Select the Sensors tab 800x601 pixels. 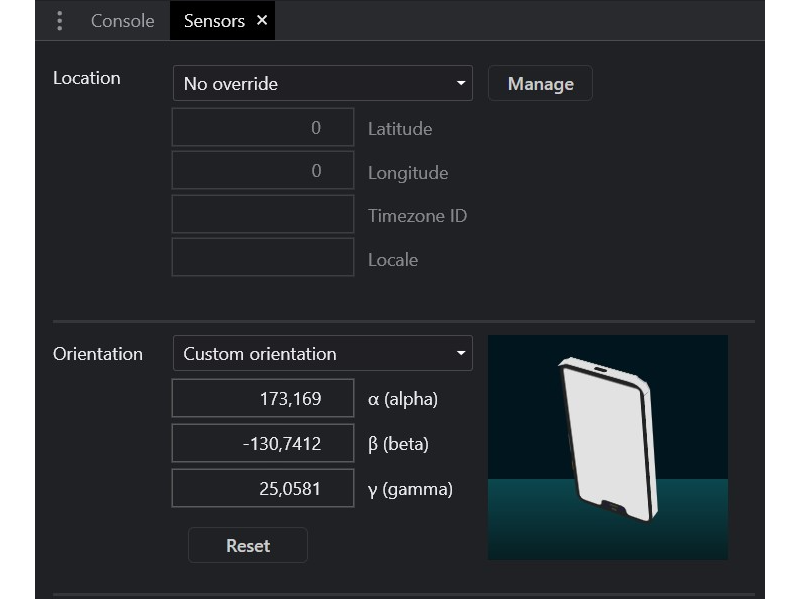[213, 19]
